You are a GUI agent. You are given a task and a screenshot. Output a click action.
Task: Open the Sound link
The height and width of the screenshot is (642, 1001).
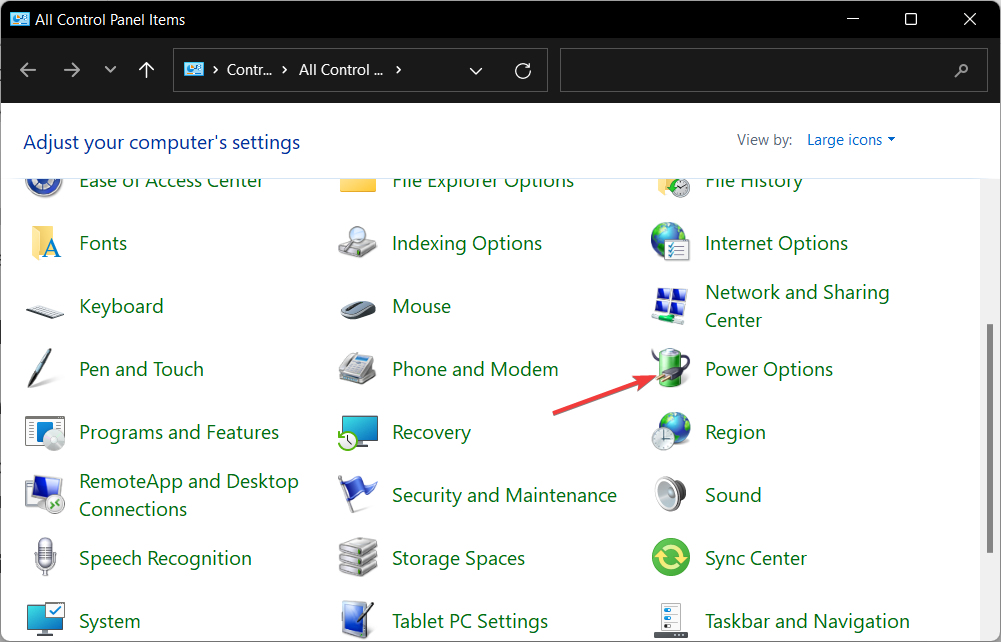coord(733,495)
